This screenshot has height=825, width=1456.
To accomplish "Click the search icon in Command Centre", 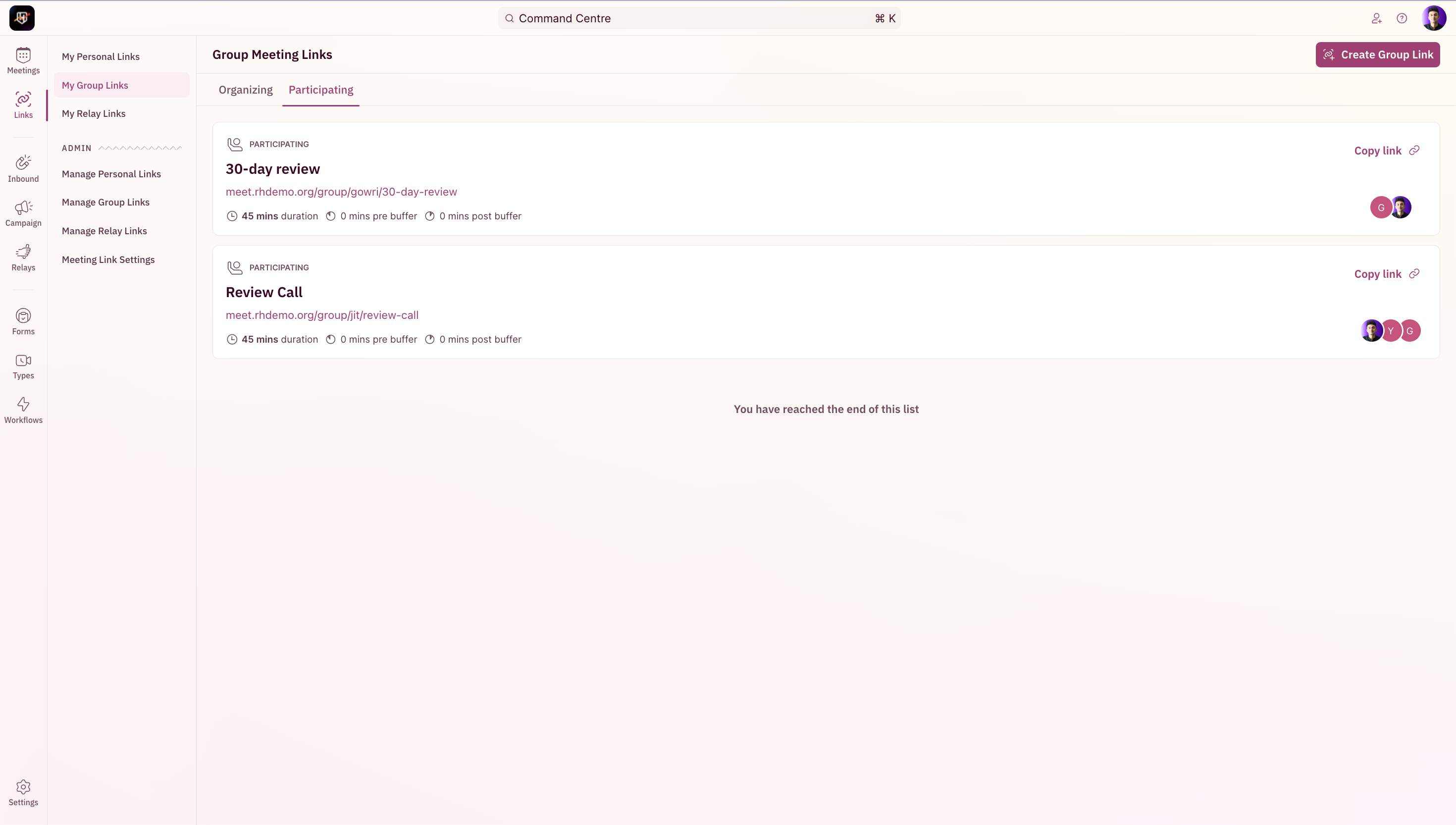I will (509, 18).
